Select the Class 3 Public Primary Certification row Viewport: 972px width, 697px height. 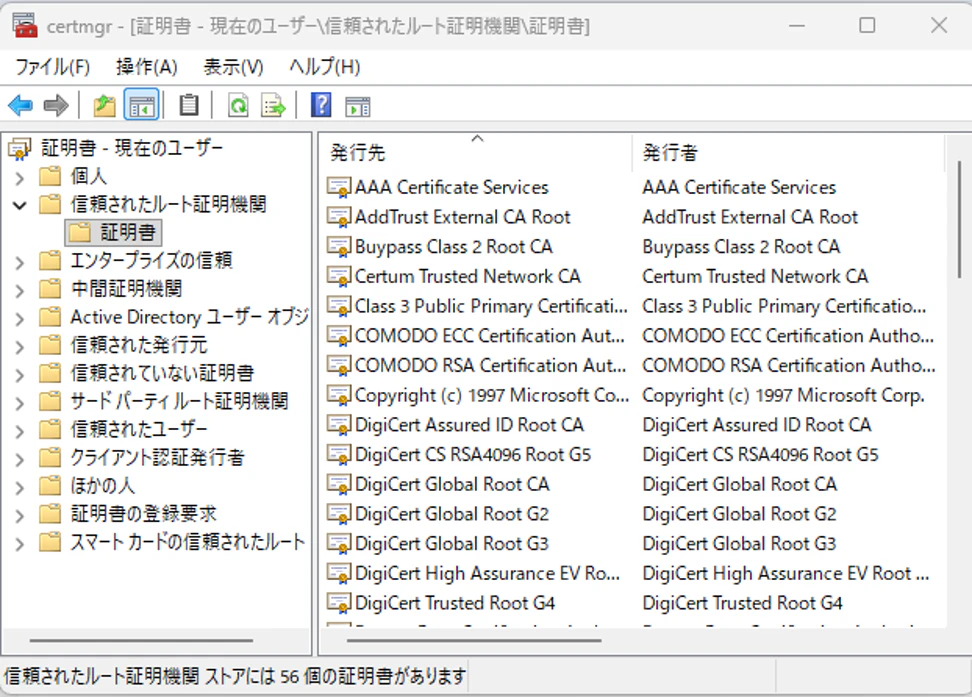634,306
